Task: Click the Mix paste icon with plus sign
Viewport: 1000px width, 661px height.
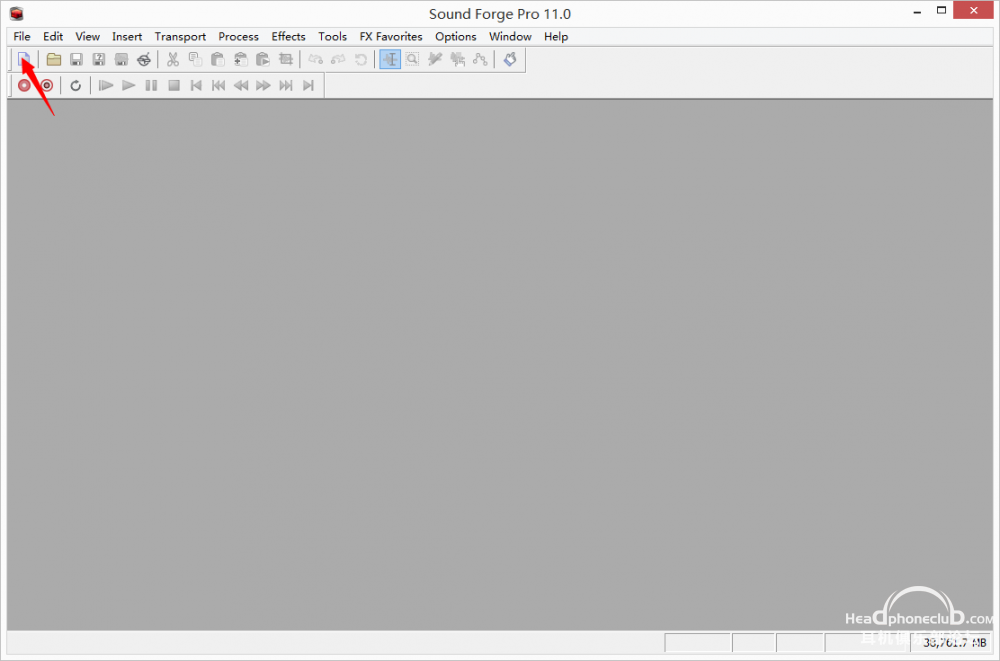Action: (x=240, y=59)
